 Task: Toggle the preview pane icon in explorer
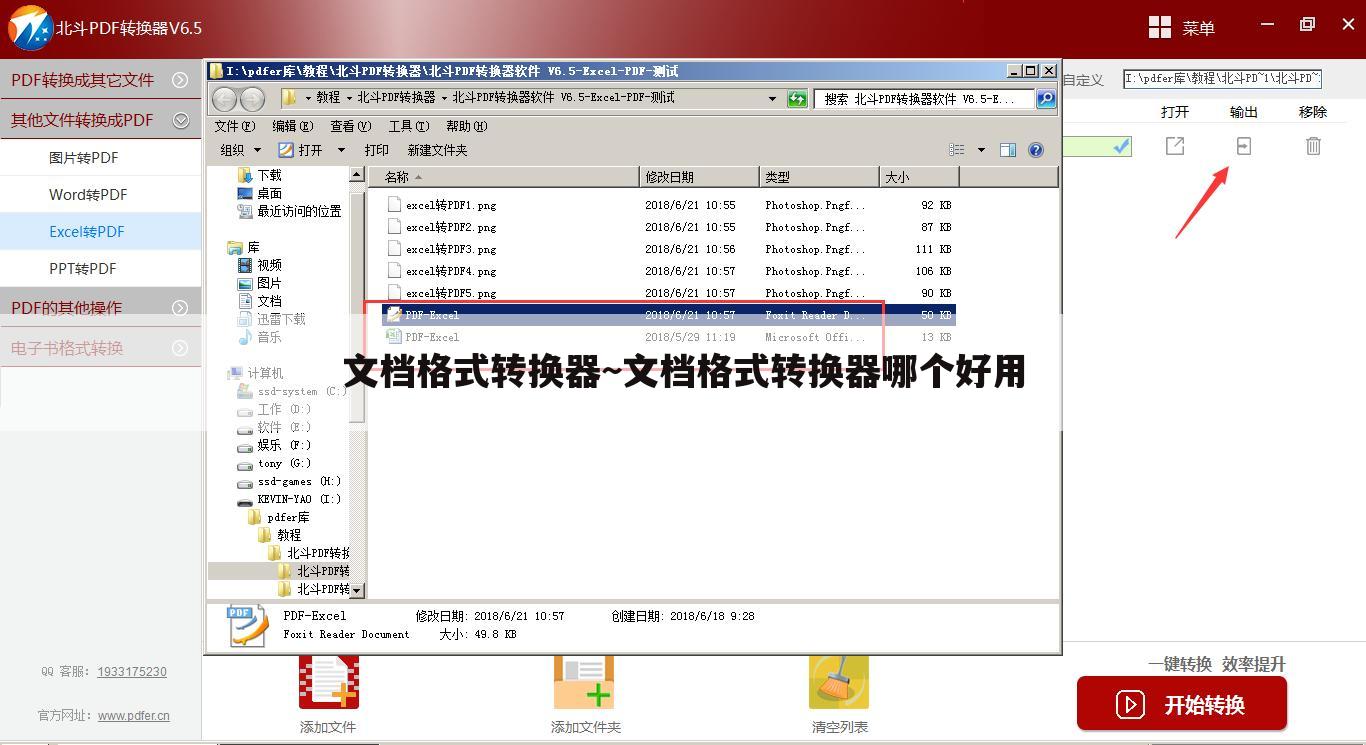[1008, 150]
